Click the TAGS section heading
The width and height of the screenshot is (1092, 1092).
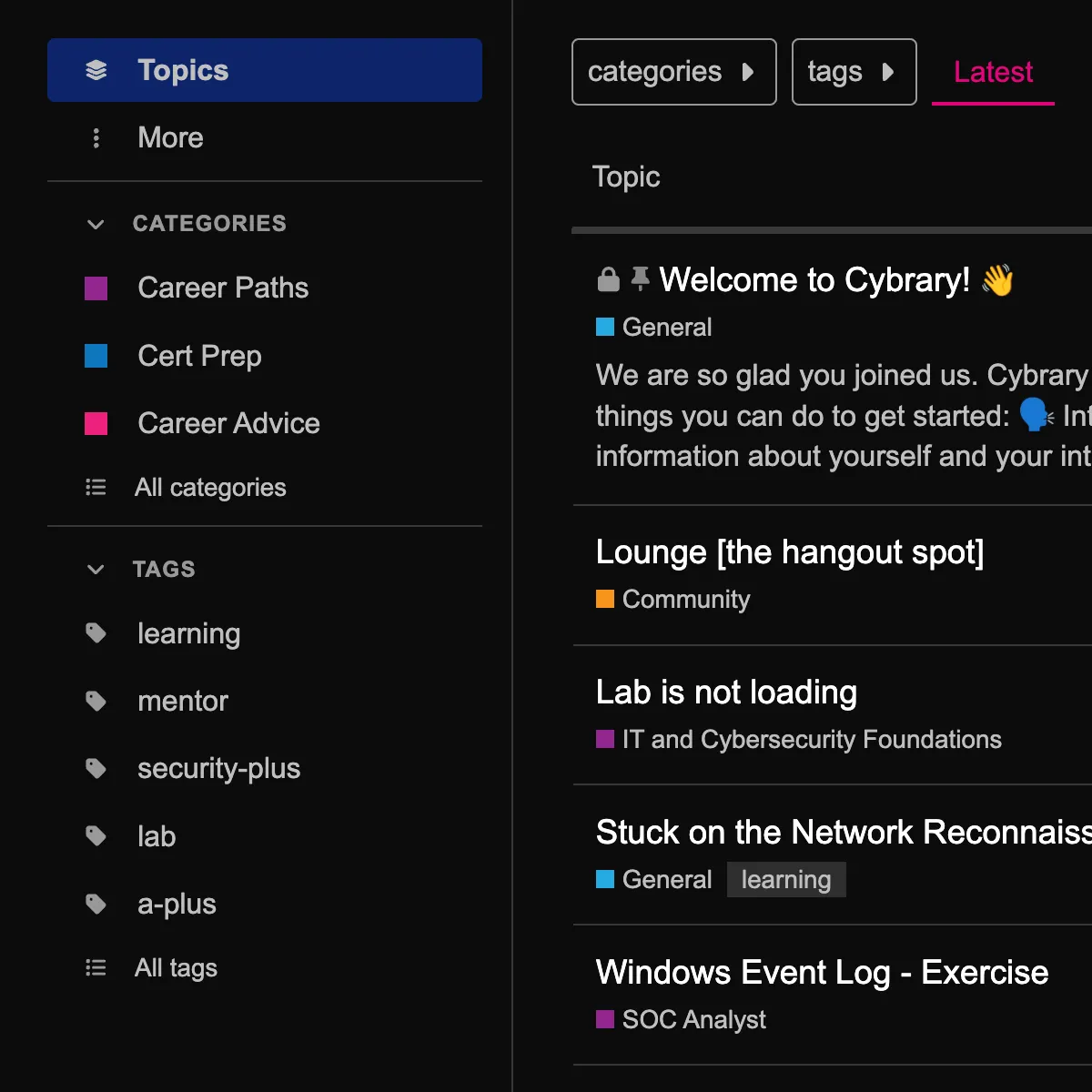click(x=164, y=570)
